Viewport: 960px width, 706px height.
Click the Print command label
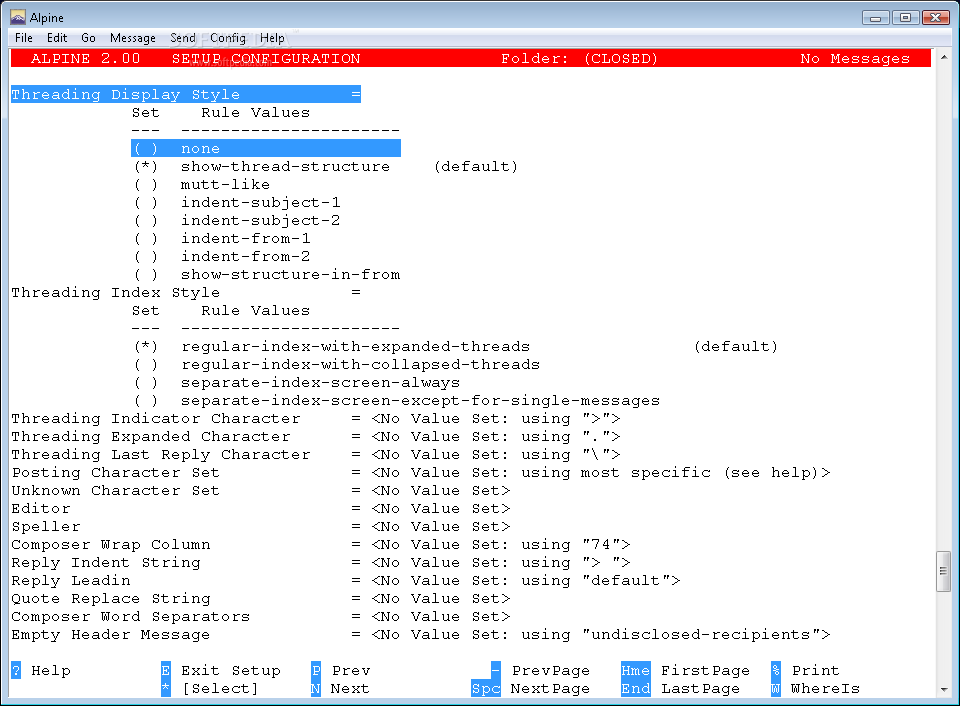pyautogui.click(x=816, y=670)
